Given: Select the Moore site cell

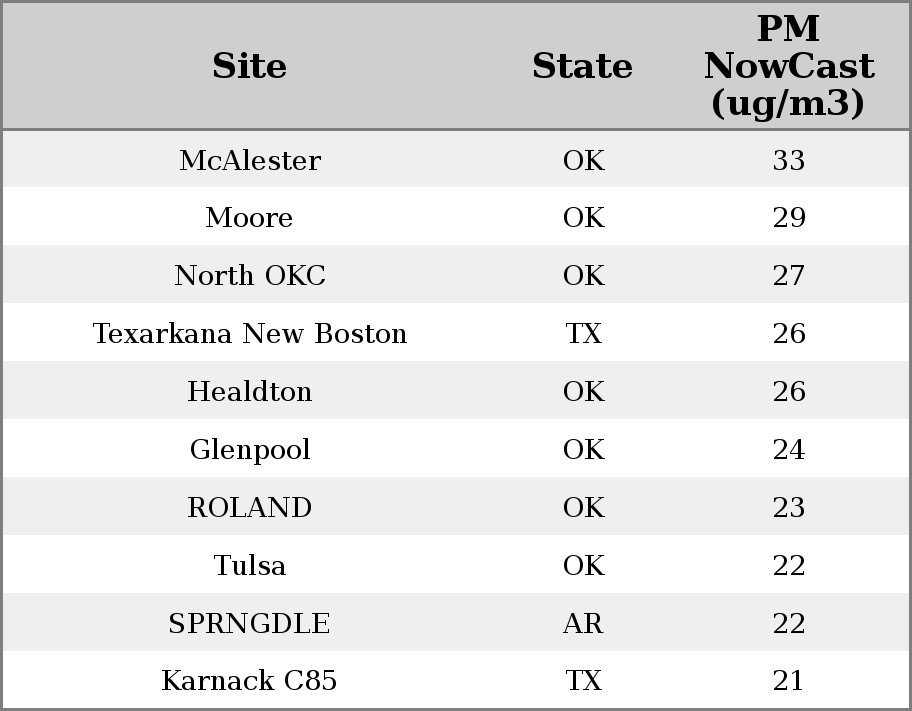Looking at the screenshot, I should click(x=249, y=218).
